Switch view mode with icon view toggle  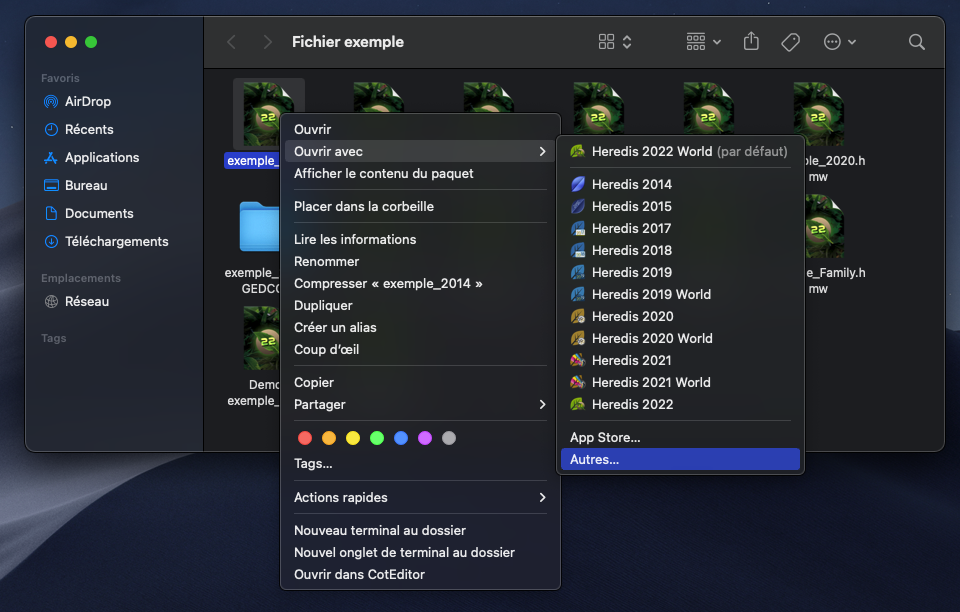point(614,42)
